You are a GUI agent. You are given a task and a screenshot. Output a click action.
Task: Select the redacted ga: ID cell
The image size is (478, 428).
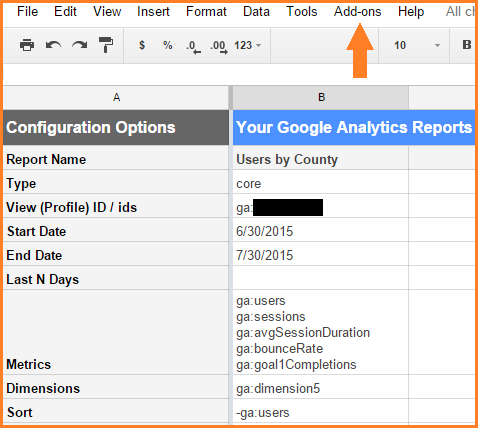pyautogui.click(x=321, y=206)
